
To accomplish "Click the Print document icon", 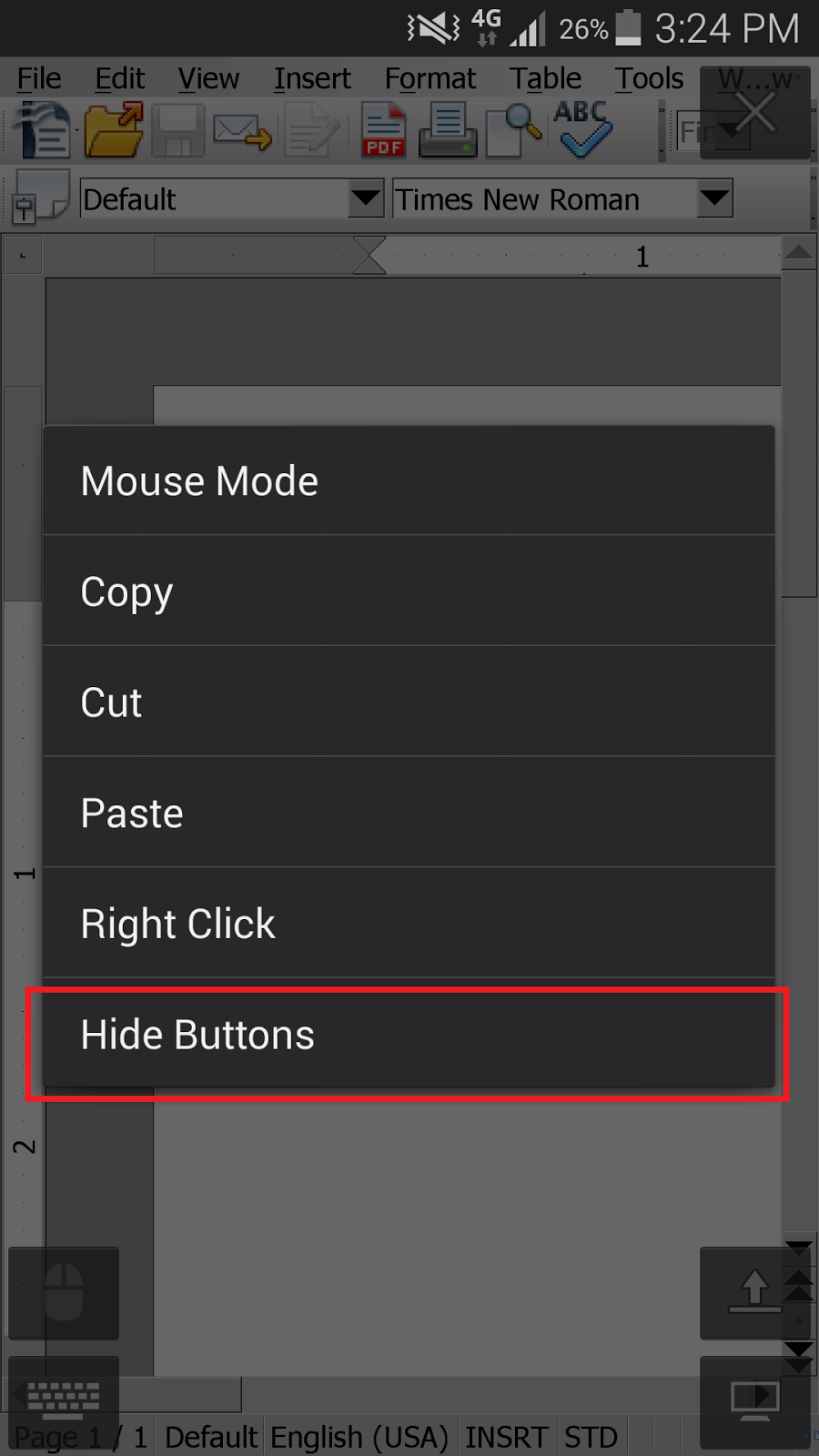I will [448, 130].
